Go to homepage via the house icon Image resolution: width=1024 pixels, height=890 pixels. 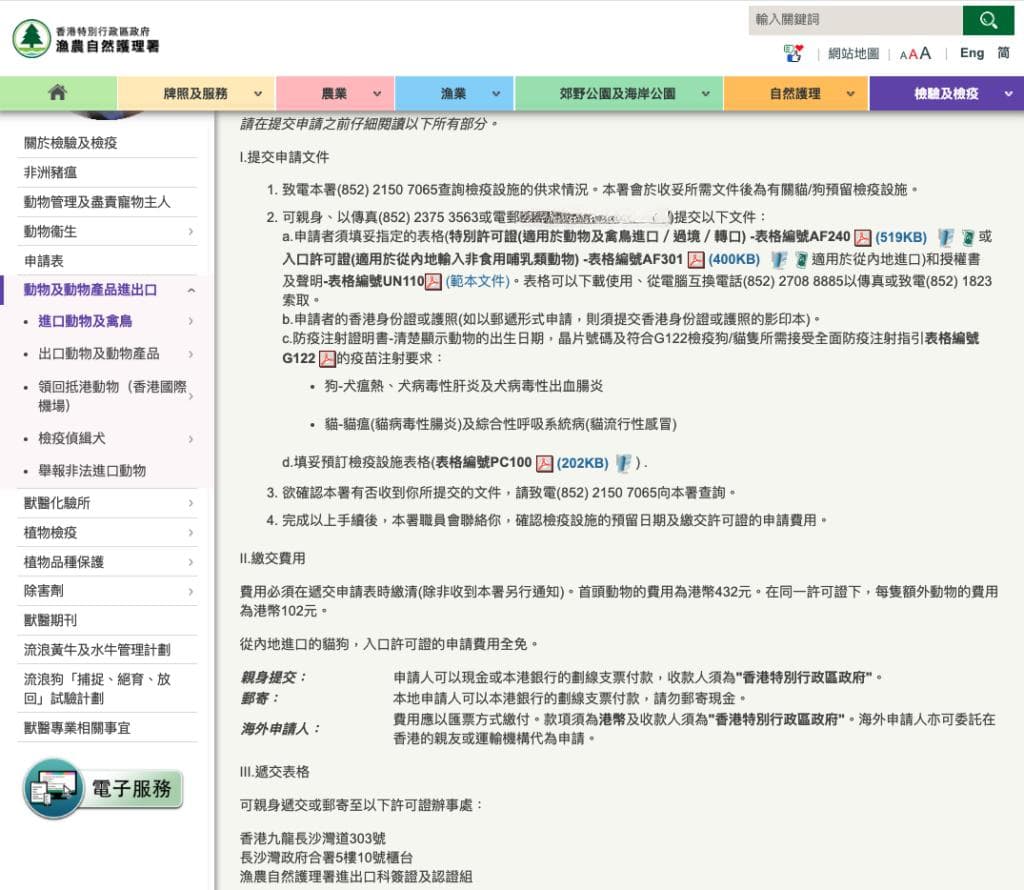58,93
